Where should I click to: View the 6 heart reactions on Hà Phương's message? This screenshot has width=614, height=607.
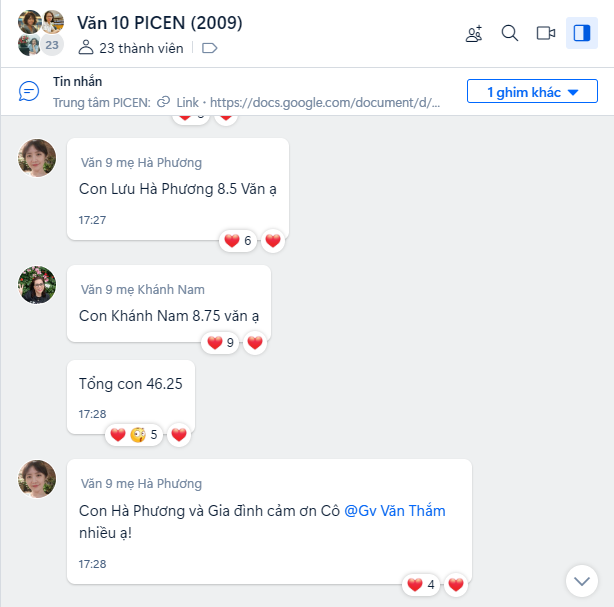[x=238, y=241]
